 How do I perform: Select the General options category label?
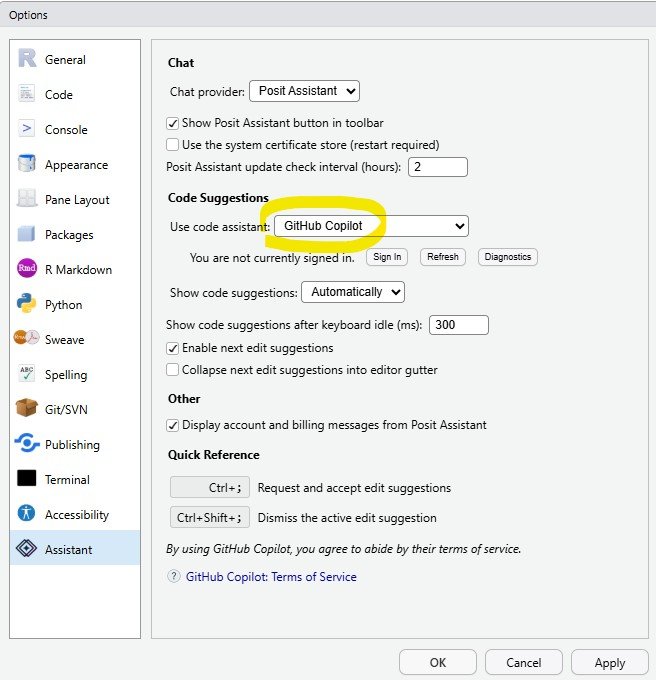[x=65, y=60]
